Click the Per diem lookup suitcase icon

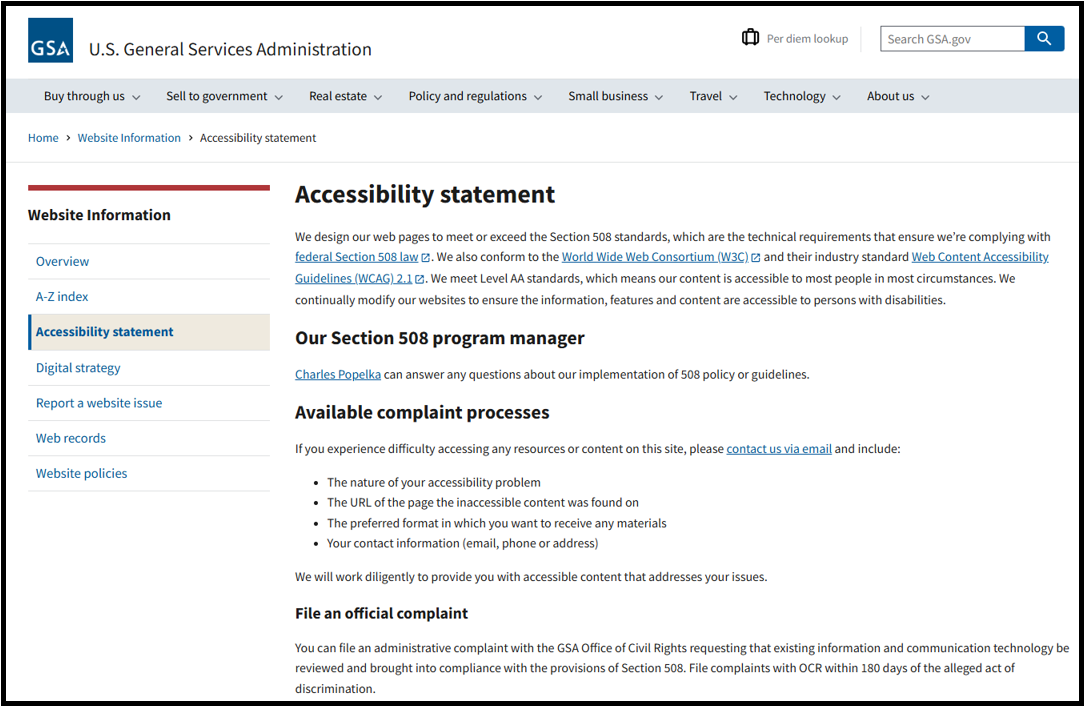(750, 38)
